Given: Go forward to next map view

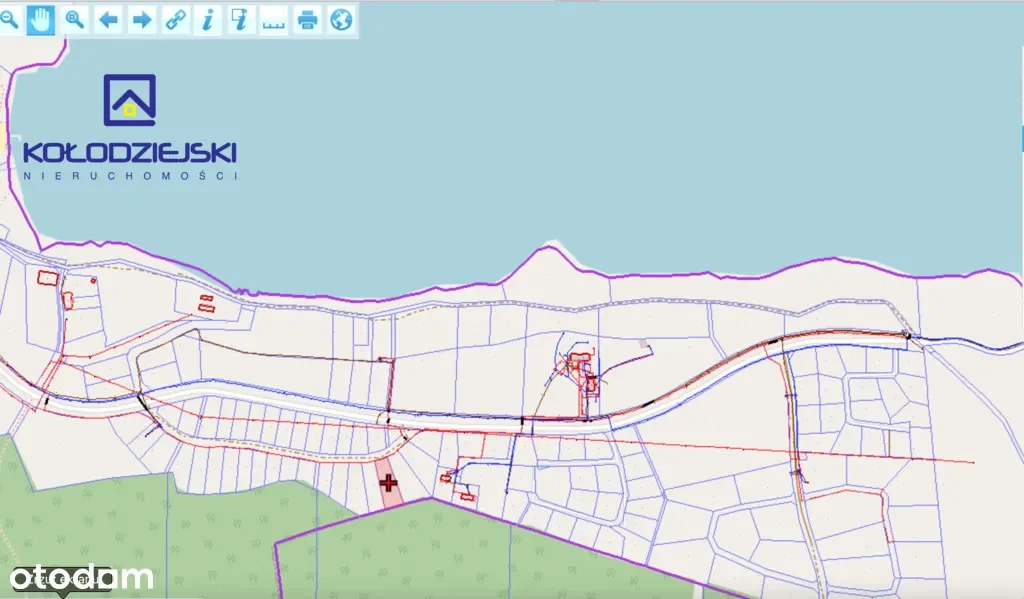Looking at the screenshot, I should pos(142,19).
